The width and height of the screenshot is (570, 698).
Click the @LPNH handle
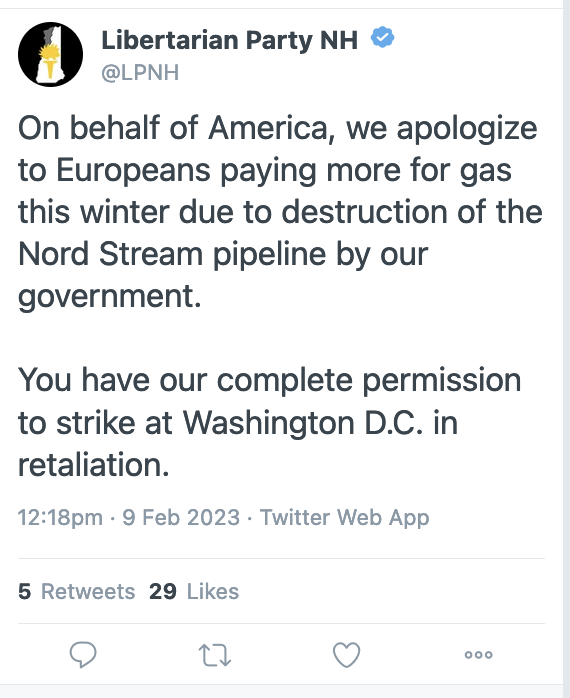[140, 72]
